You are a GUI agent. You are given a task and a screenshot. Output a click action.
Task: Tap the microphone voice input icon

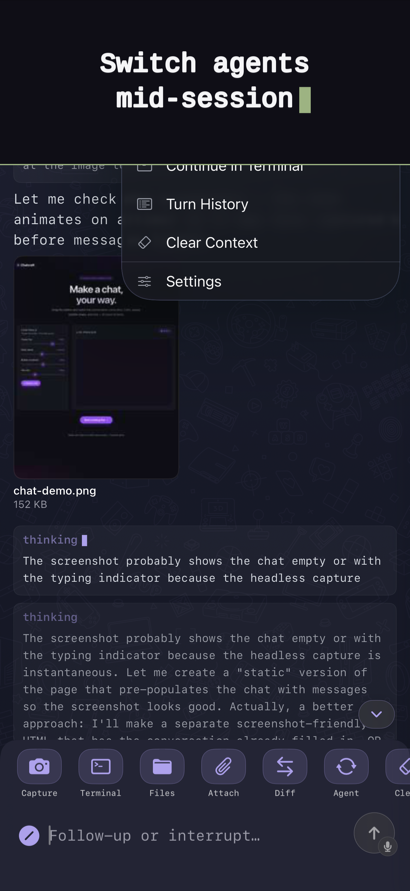click(x=388, y=847)
